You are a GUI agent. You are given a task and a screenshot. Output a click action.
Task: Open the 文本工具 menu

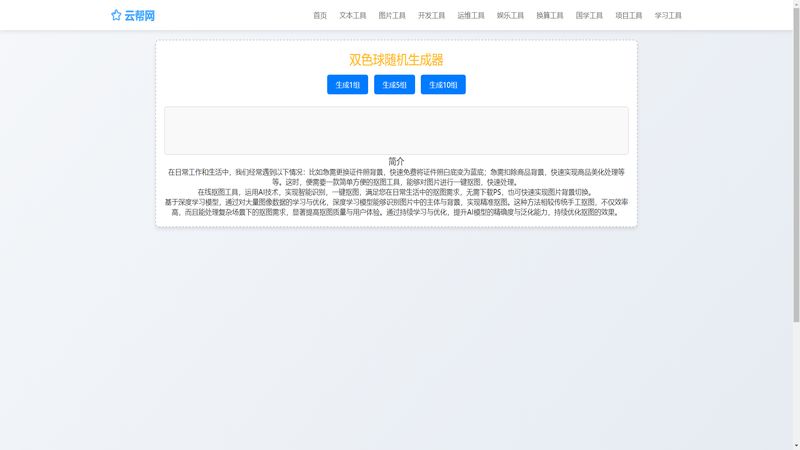click(353, 16)
